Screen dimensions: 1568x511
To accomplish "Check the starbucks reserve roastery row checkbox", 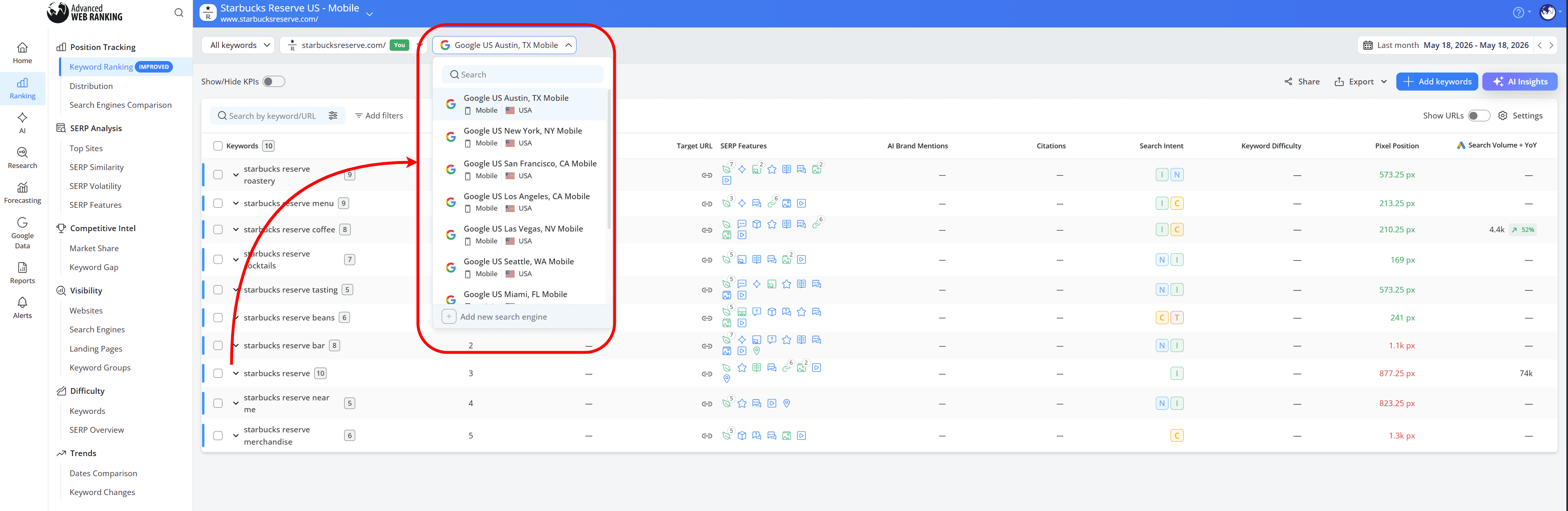I will click(218, 175).
